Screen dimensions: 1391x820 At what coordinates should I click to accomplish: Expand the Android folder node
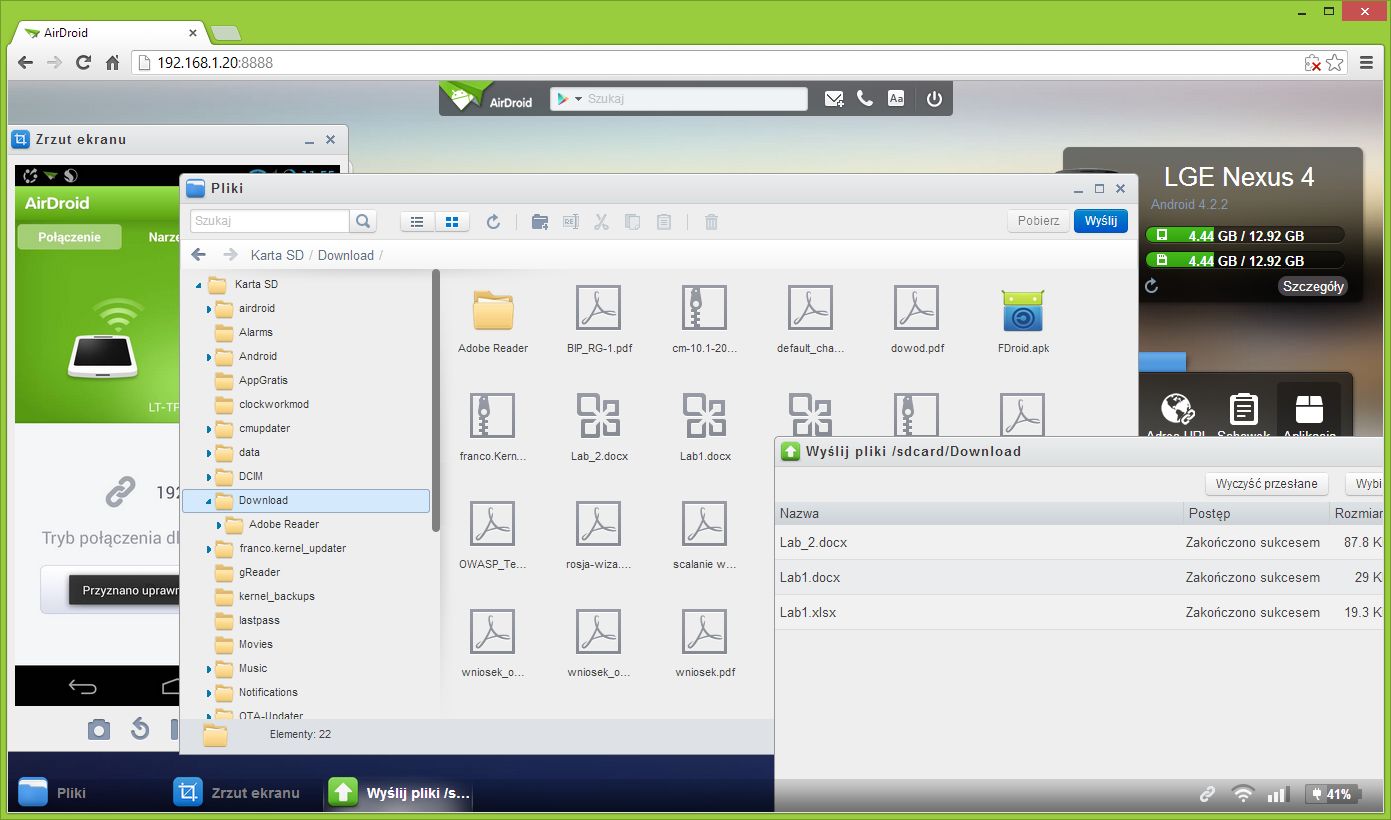click(x=209, y=357)
